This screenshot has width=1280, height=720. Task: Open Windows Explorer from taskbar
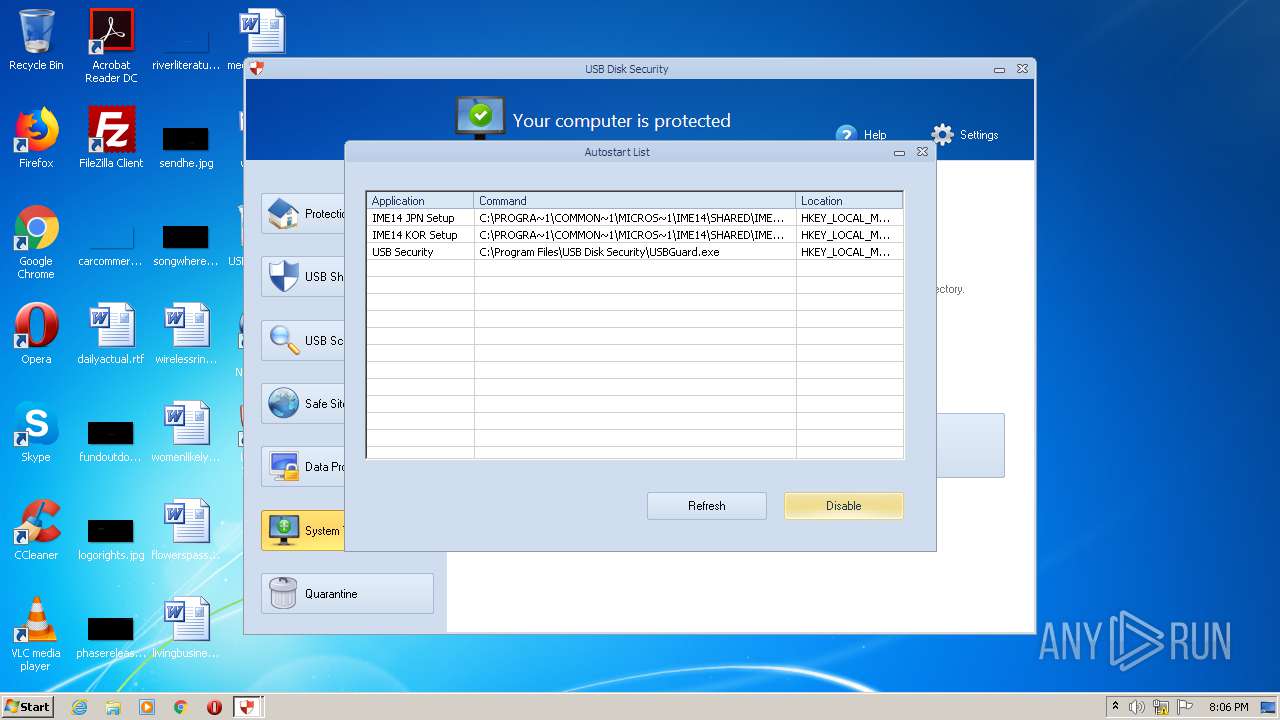[113, 707]
